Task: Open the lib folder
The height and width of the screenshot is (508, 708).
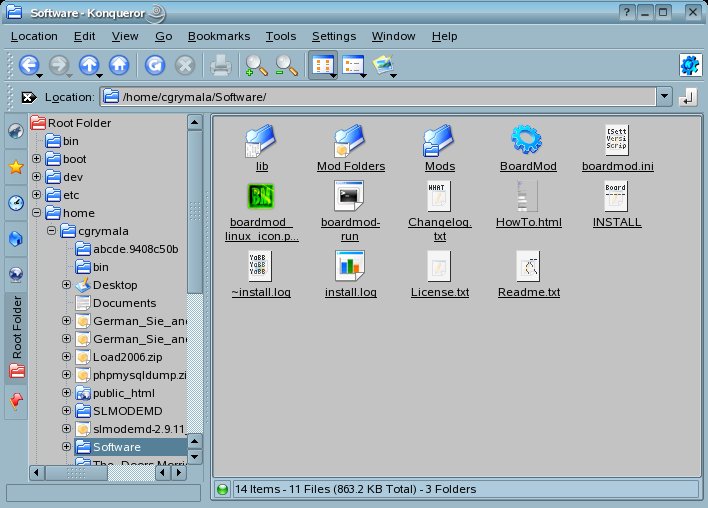Action: tap(261, 148)
